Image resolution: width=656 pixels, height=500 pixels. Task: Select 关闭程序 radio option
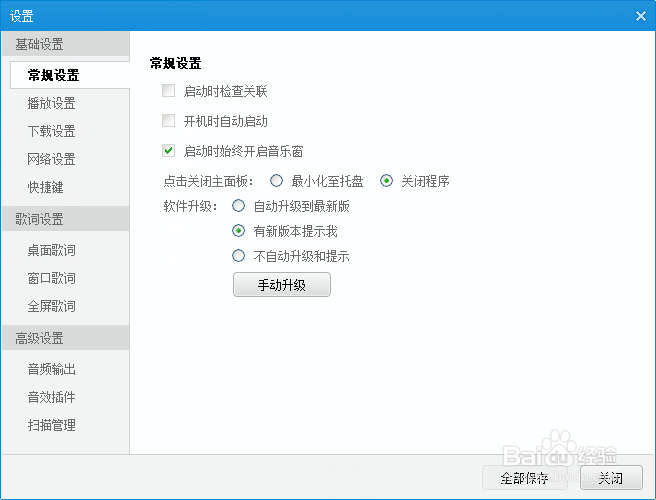click(x=386, y=181)
